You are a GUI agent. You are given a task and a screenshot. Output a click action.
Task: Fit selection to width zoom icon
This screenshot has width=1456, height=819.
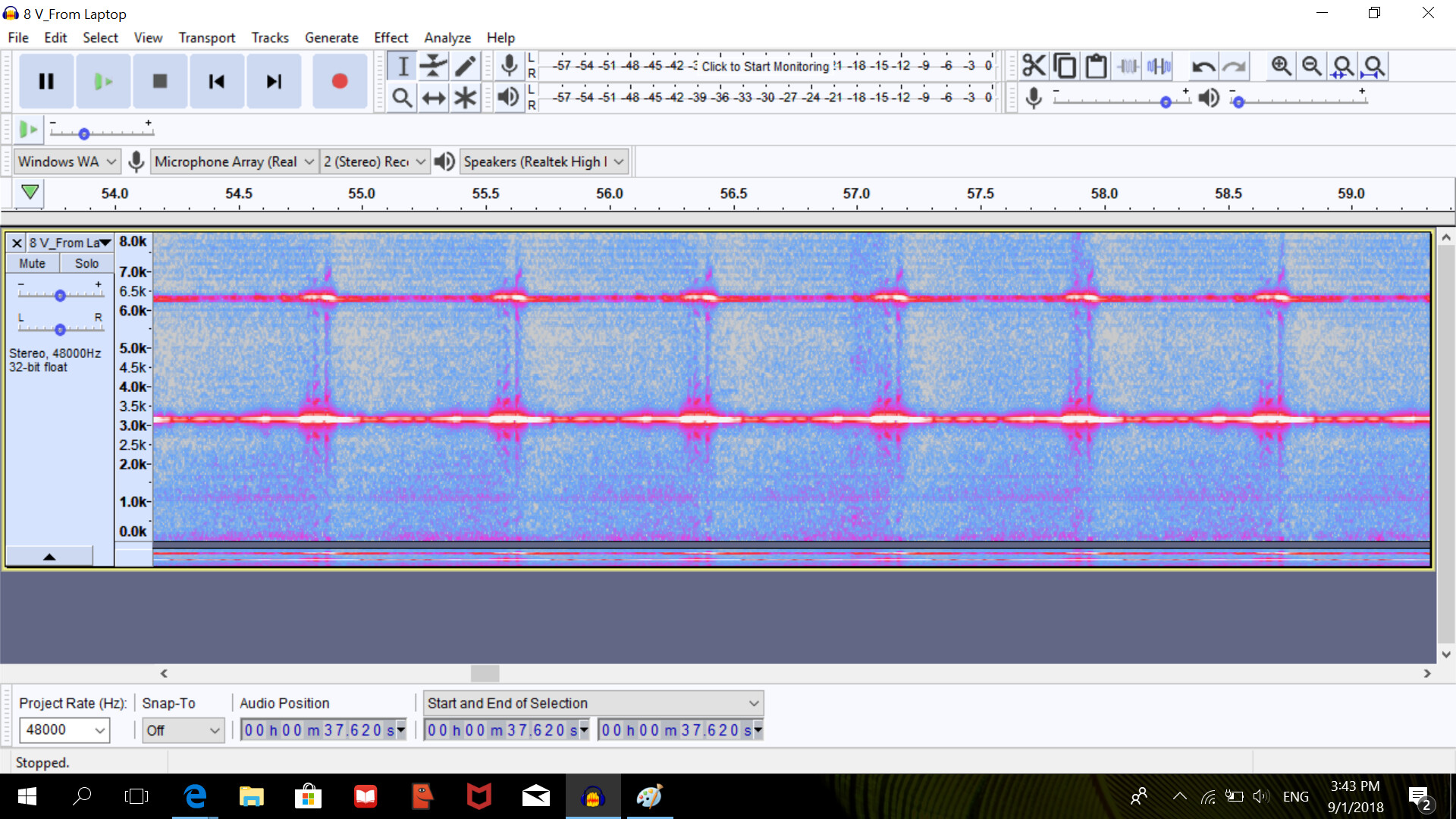tap(1343, 66)
